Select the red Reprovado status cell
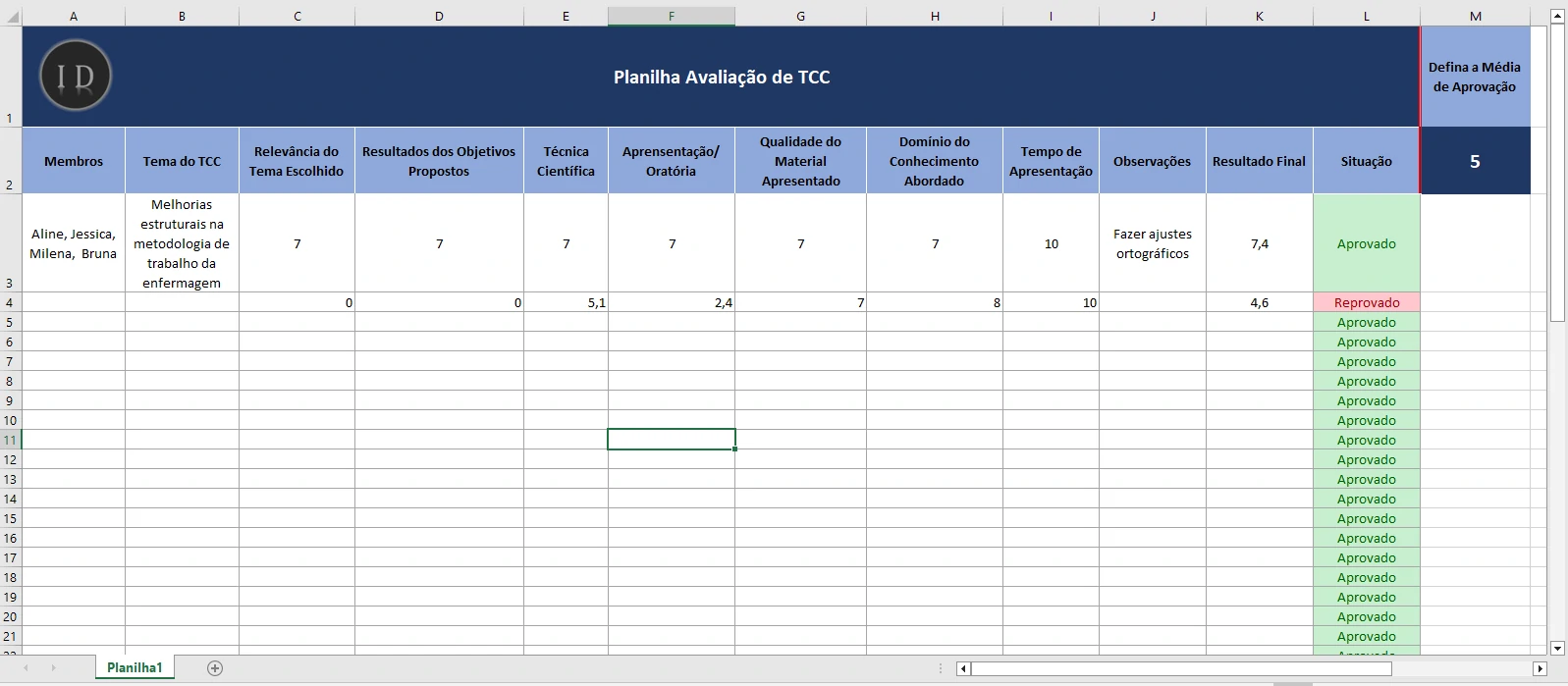 tap(1366, 302)
